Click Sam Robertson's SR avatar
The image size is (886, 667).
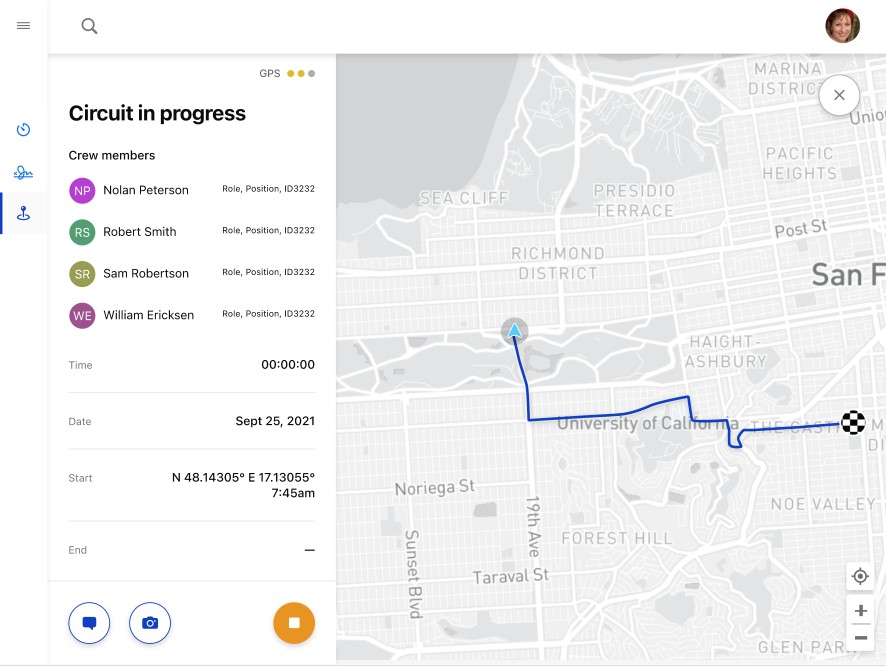coord(82,274)
